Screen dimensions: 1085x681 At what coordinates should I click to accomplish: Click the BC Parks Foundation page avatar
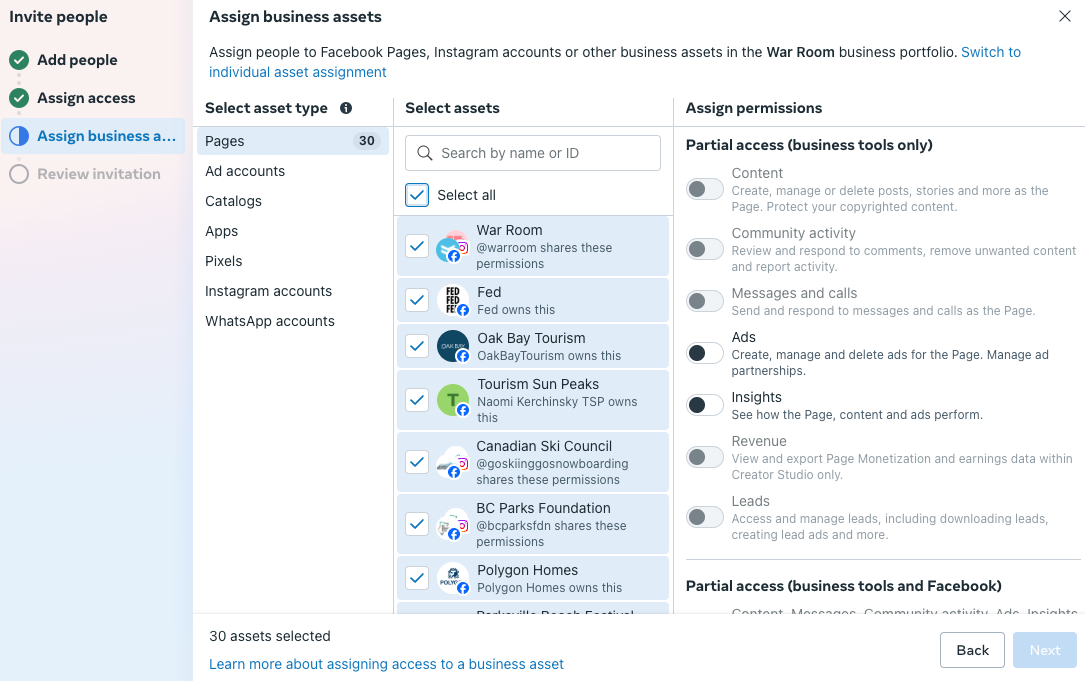pyautogui.click(x=452, y=524)
